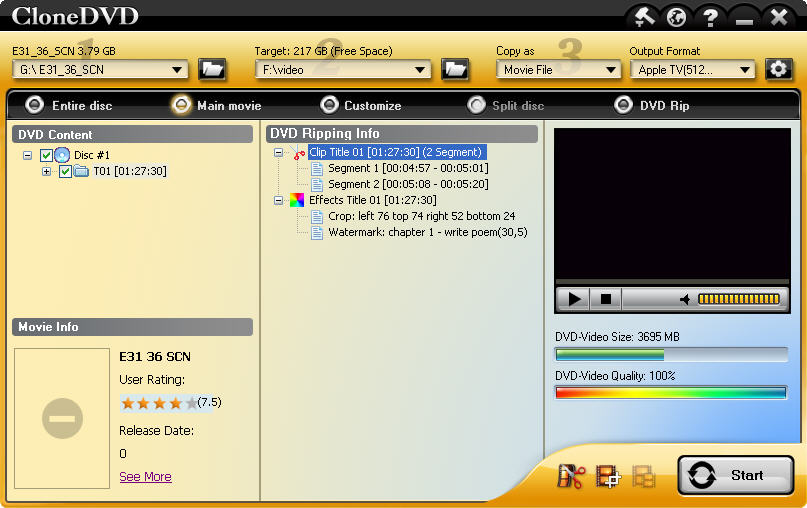Click the Movie Info panel header
The height and width of the screenshot is (508, 807).
(132, 327)
